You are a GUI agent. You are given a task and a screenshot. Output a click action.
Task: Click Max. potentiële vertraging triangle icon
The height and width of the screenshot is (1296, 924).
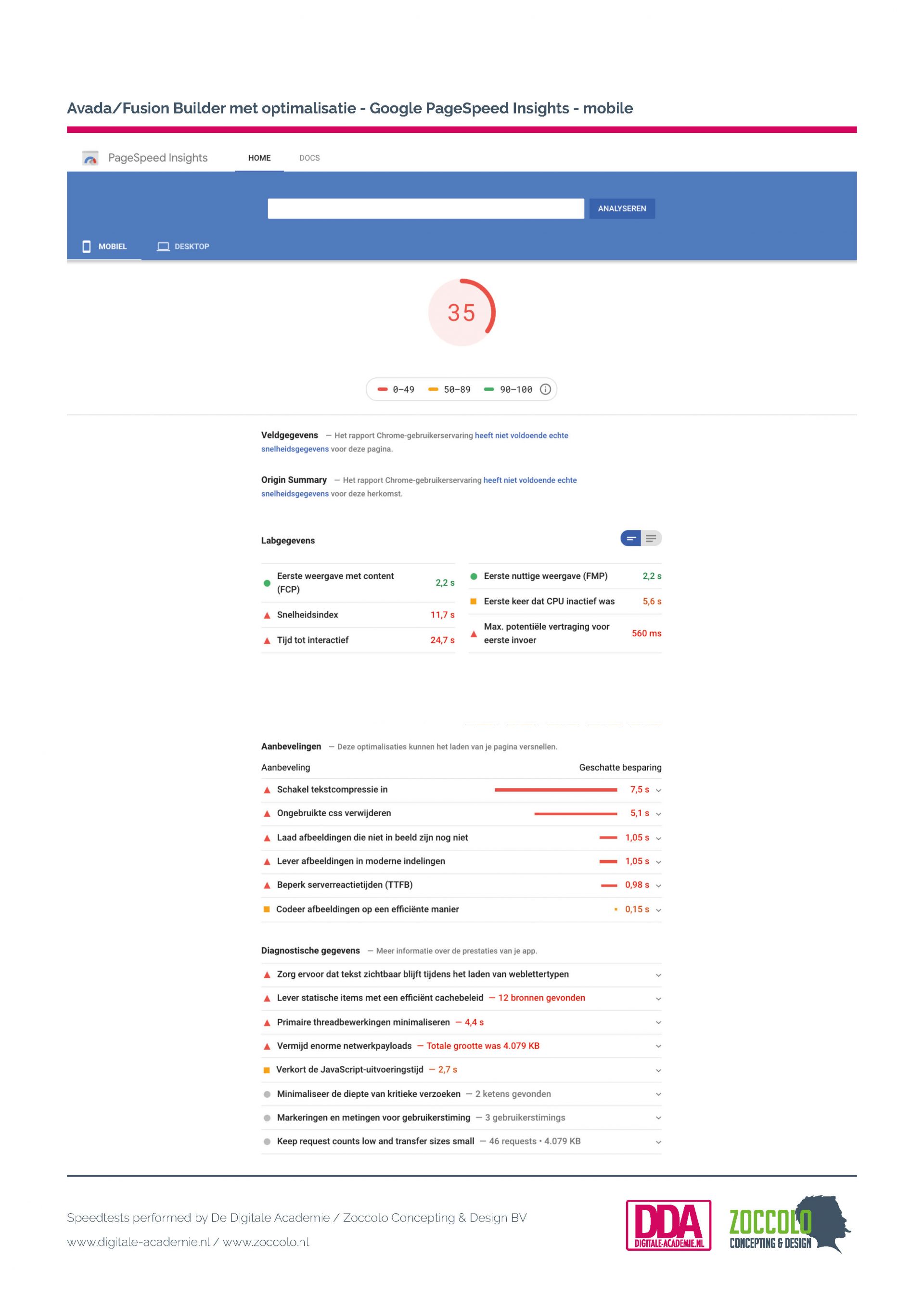tap(474, 633)
